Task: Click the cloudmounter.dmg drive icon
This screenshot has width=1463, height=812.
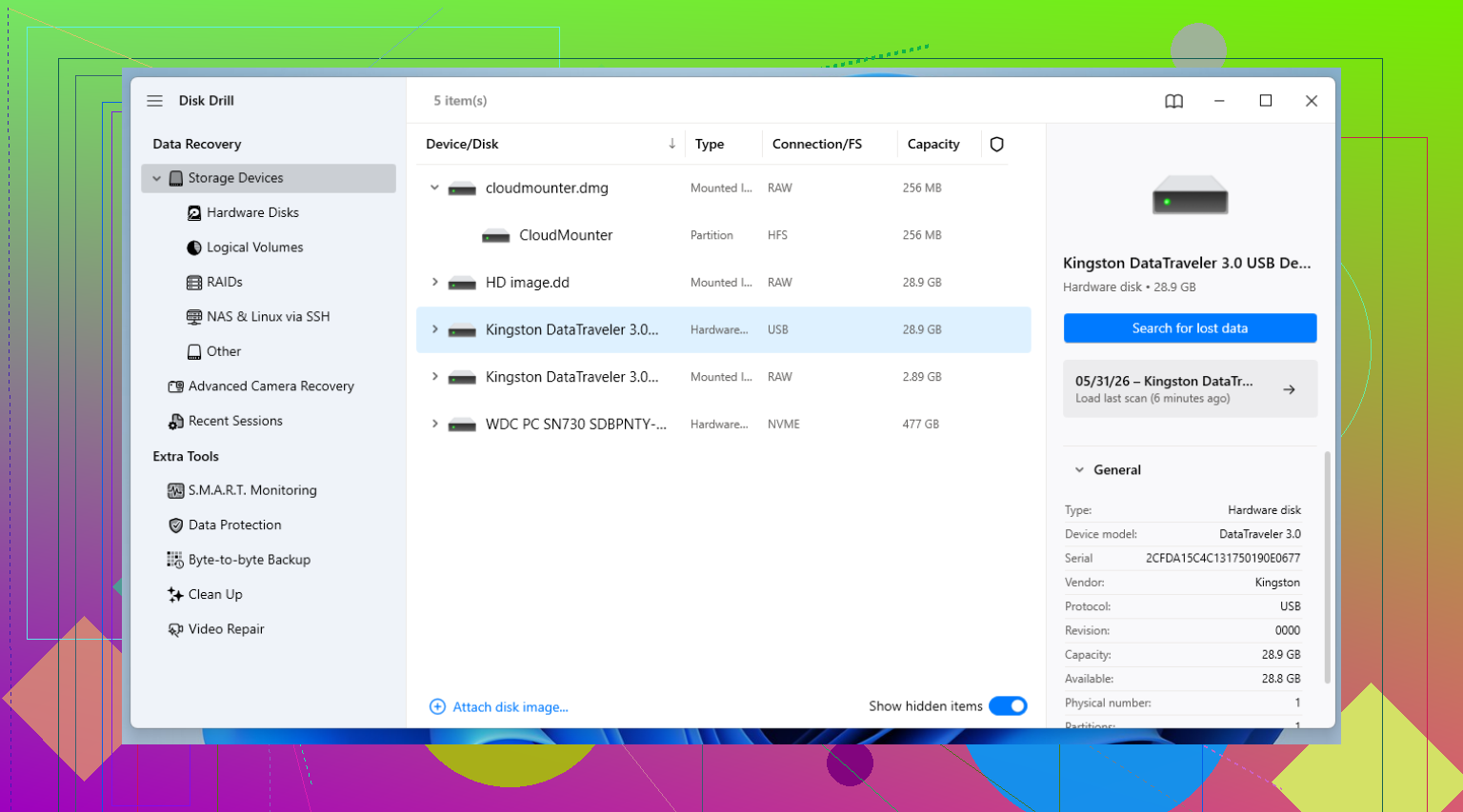Action: pyautogui.click(x=462, y=188)
